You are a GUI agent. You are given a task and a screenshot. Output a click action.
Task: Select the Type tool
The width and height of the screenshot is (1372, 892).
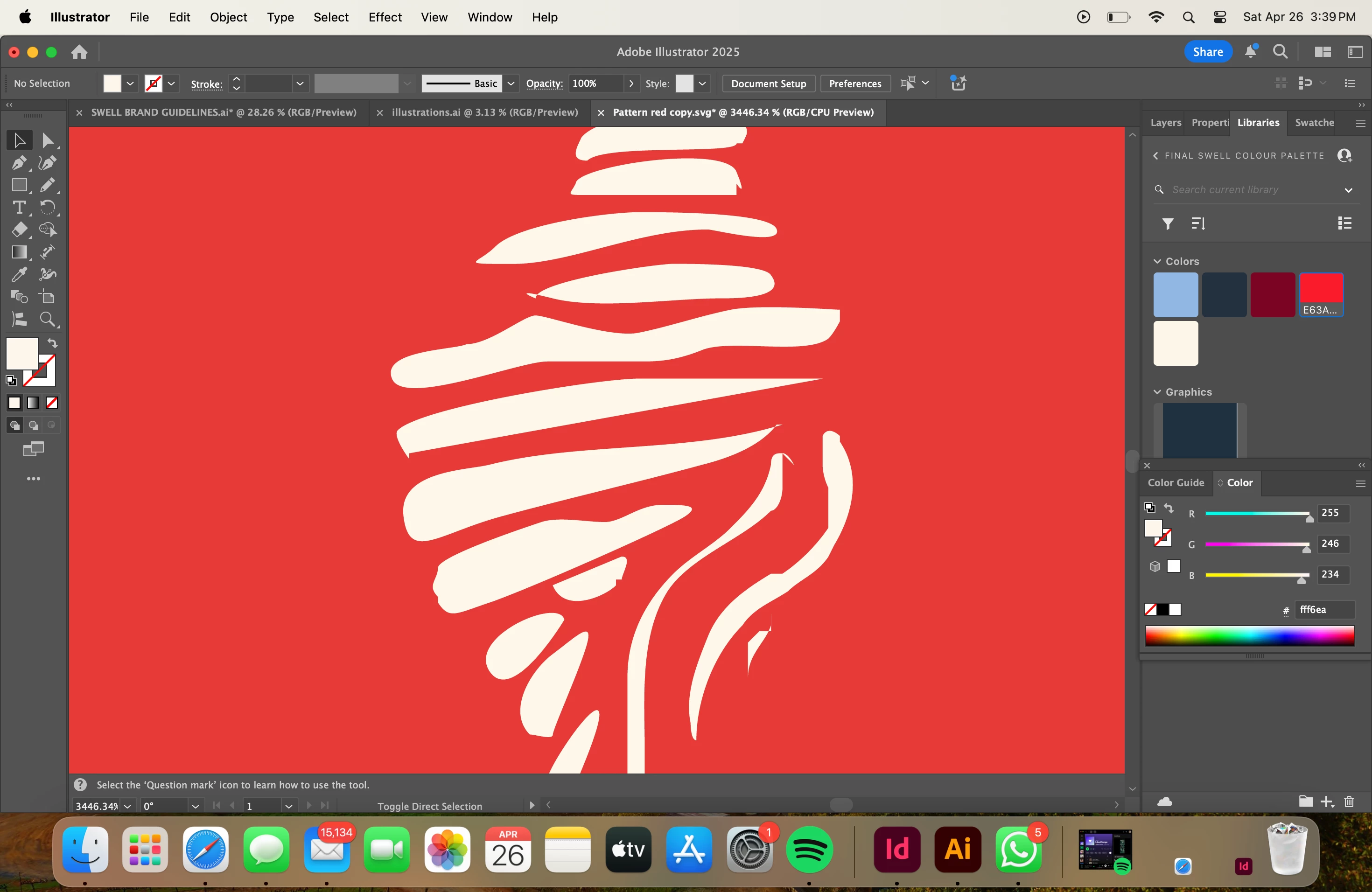pos(19,208)
